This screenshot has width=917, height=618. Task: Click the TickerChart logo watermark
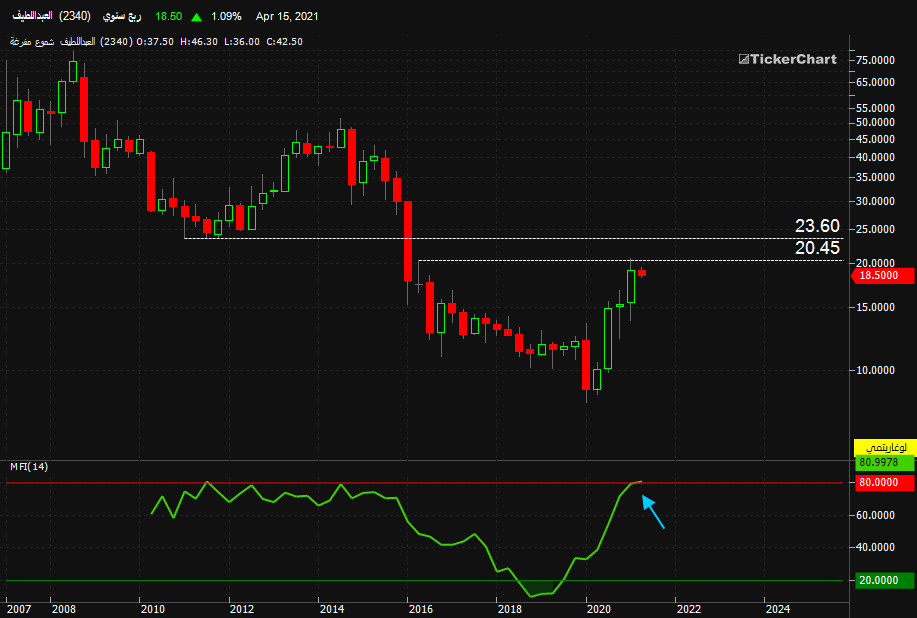tap(788, 59)
